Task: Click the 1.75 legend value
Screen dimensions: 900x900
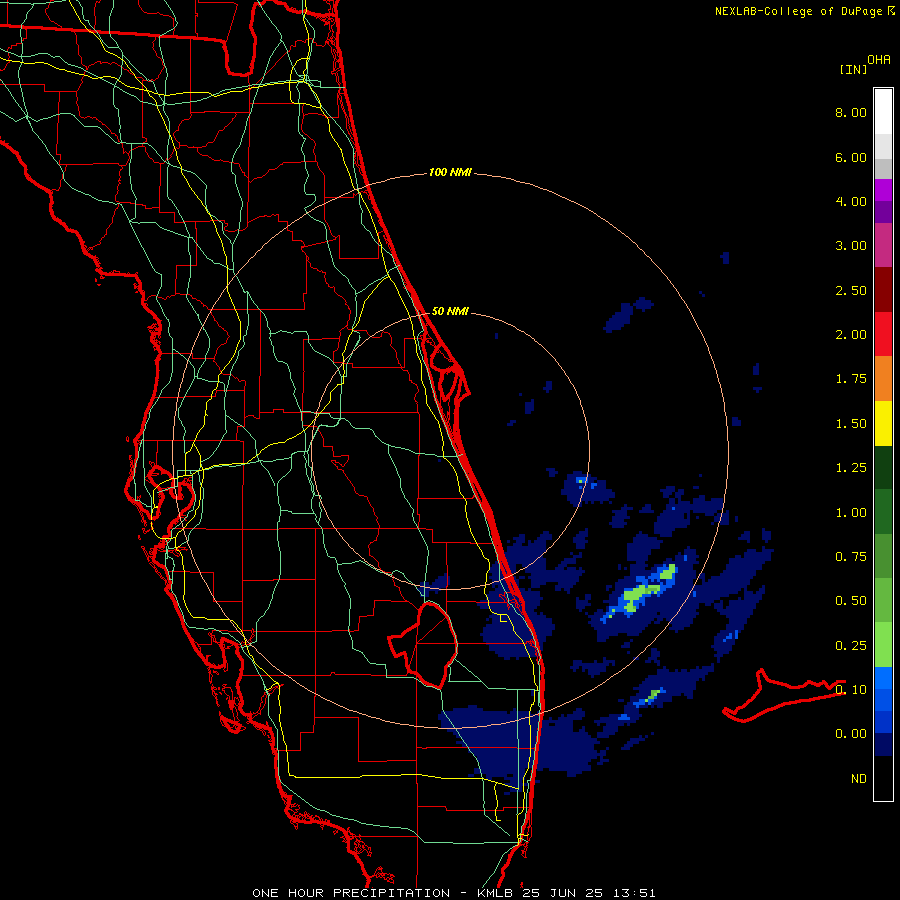Action: point(851,379)
